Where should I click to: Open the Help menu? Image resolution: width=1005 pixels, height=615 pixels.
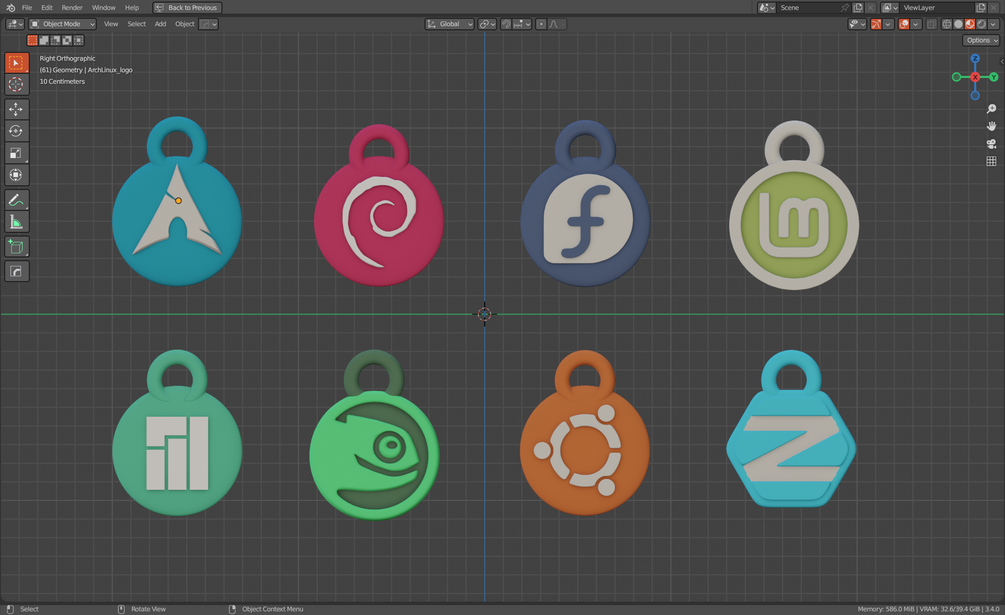132,8
